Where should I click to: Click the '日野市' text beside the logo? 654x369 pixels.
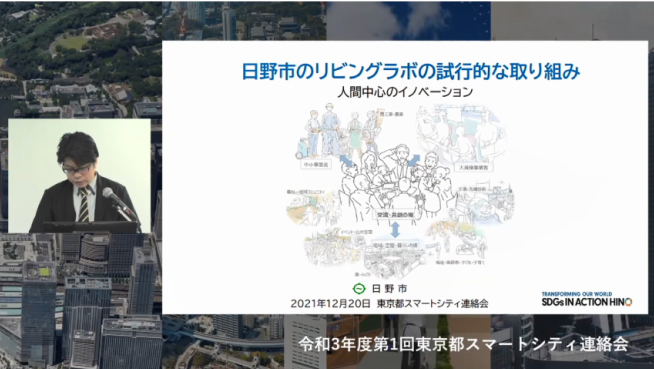click(389, 289)
